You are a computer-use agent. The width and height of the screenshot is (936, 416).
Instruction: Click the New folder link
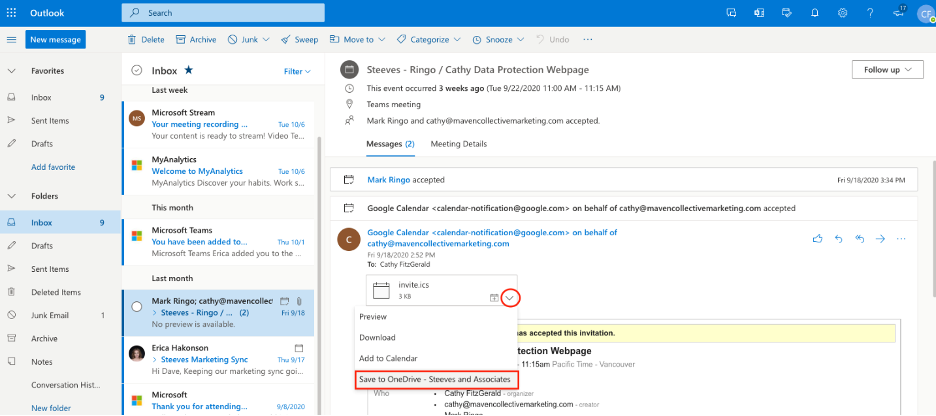[x=51, y=408]
